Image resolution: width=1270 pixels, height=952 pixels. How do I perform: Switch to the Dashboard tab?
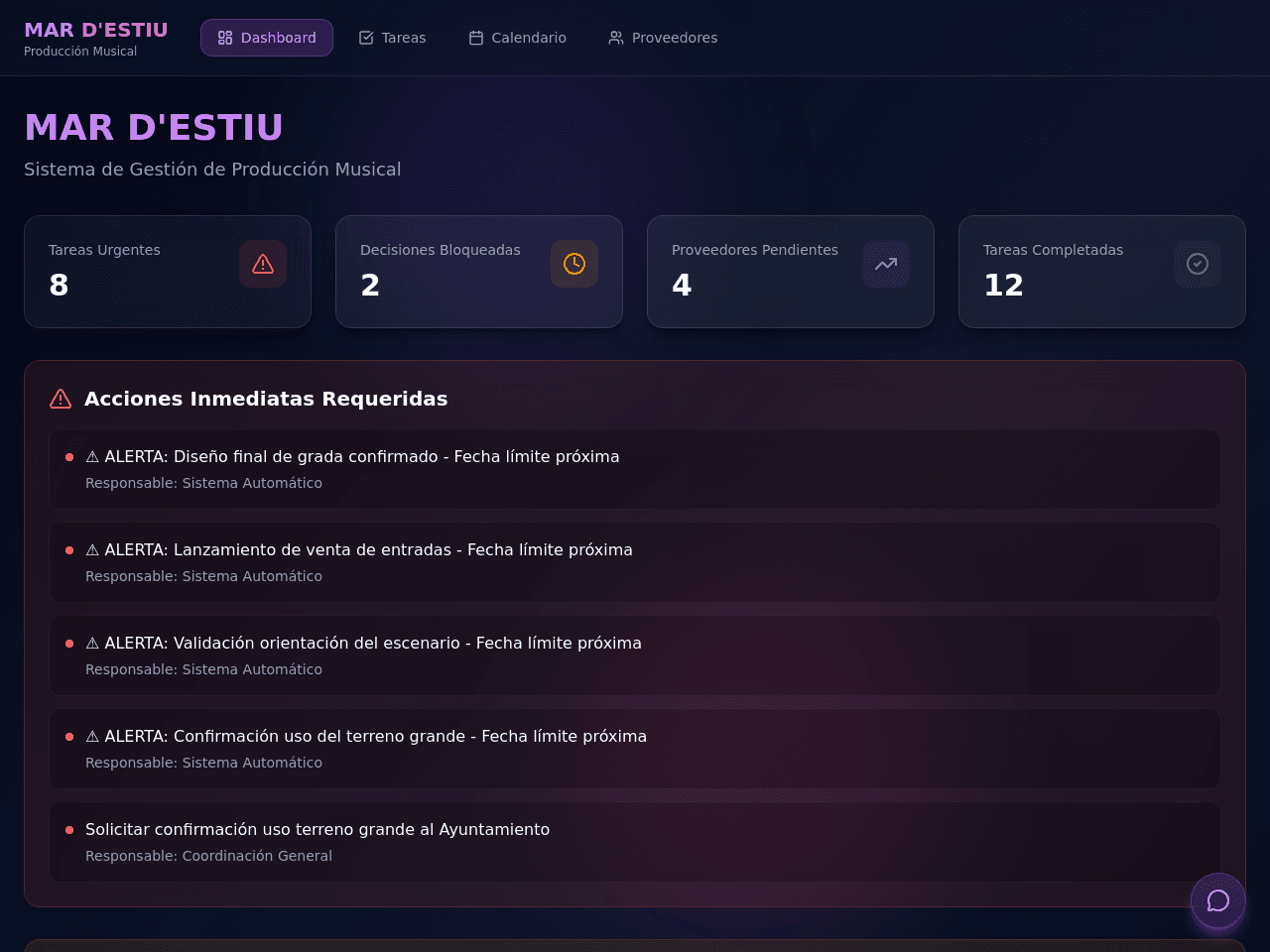pyautogui.click(x=267, y=38)
